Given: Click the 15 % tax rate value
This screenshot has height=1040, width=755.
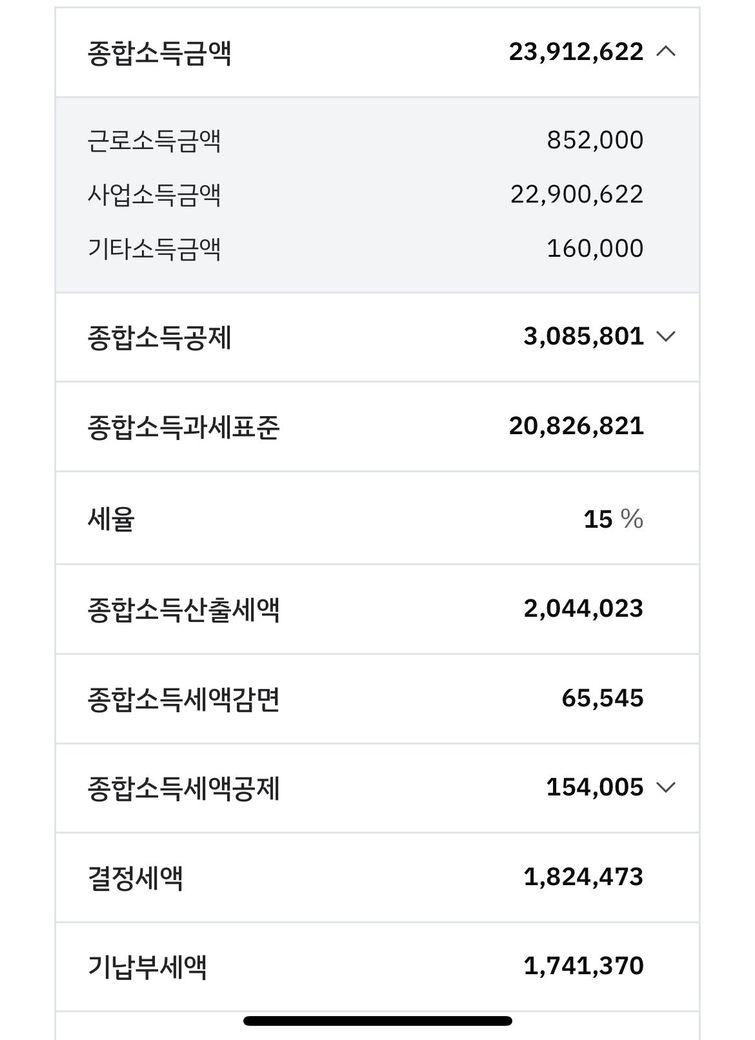Looking at the screenshot, I should point(613,519).
